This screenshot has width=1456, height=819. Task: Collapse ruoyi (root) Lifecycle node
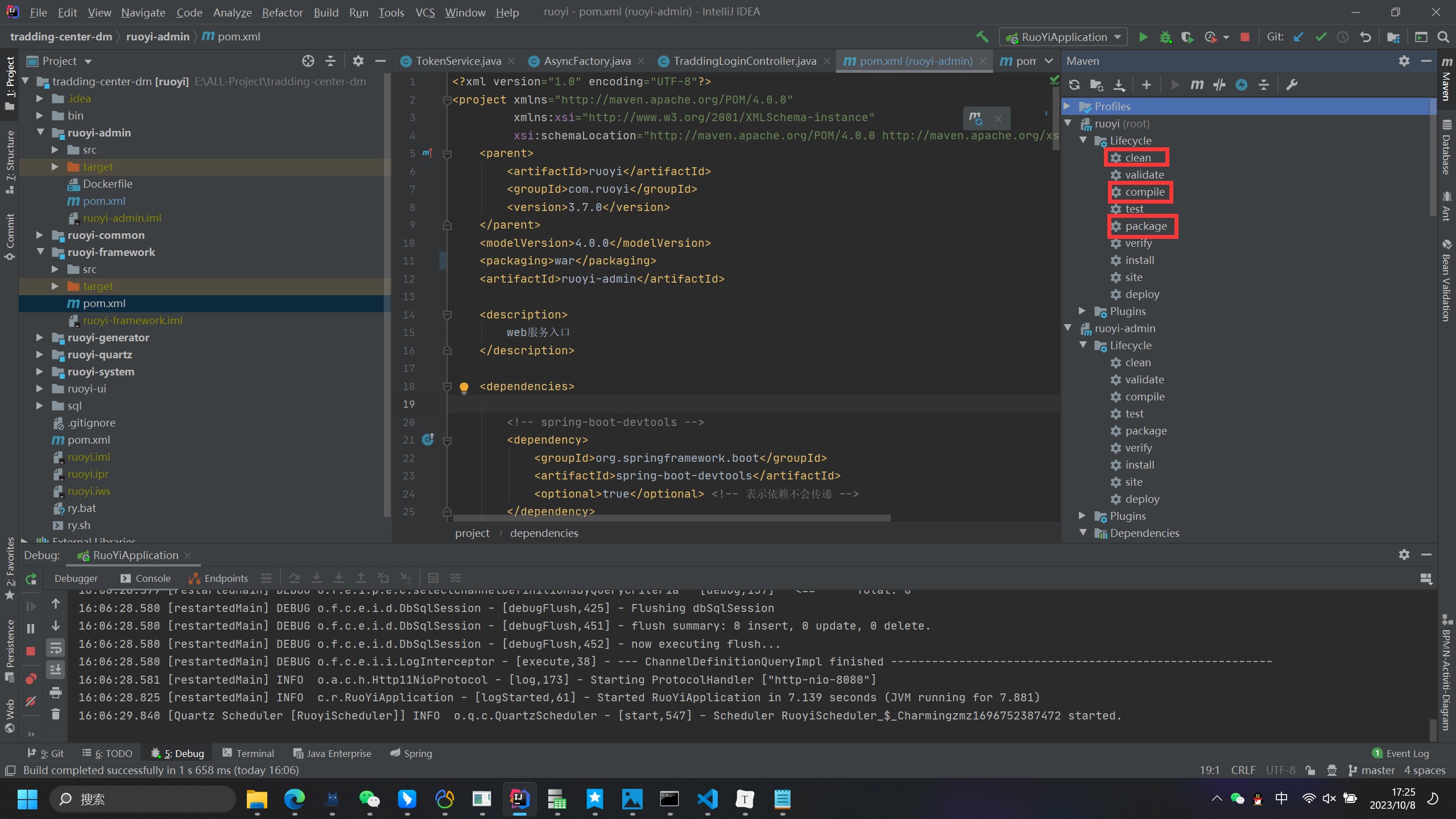click(x=1083, y=140)
